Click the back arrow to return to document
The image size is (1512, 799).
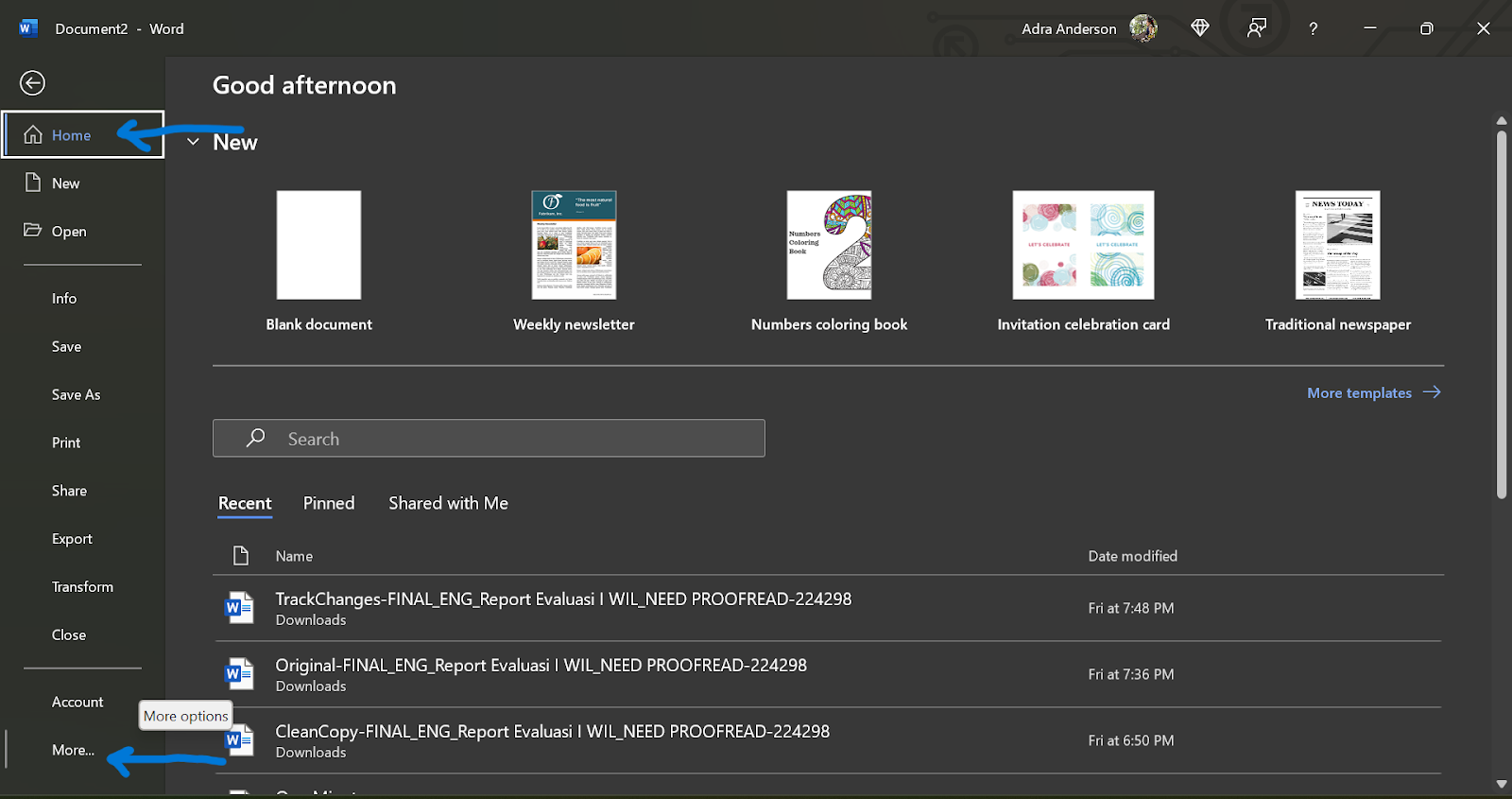click(32, 83)
